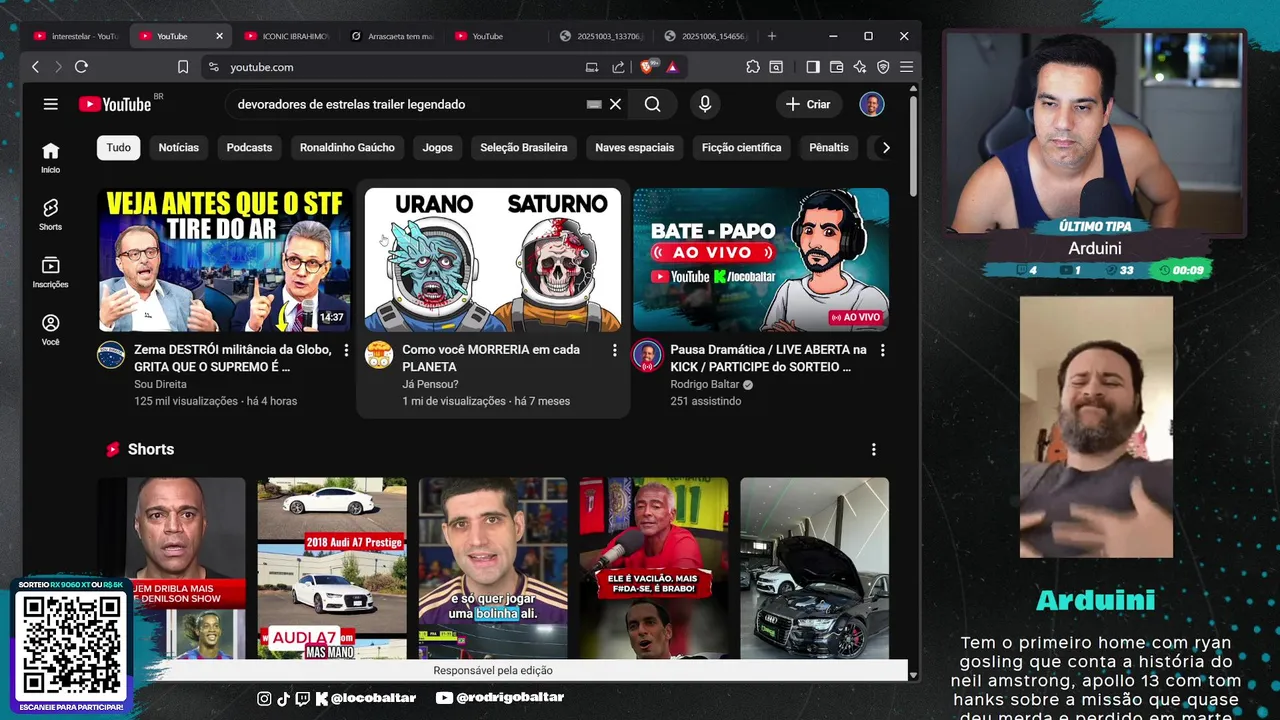The height and width of the screenshot is (720, 1280).
Task: Open more options for Como você MORRERIA video
Action: click(614, 350)
